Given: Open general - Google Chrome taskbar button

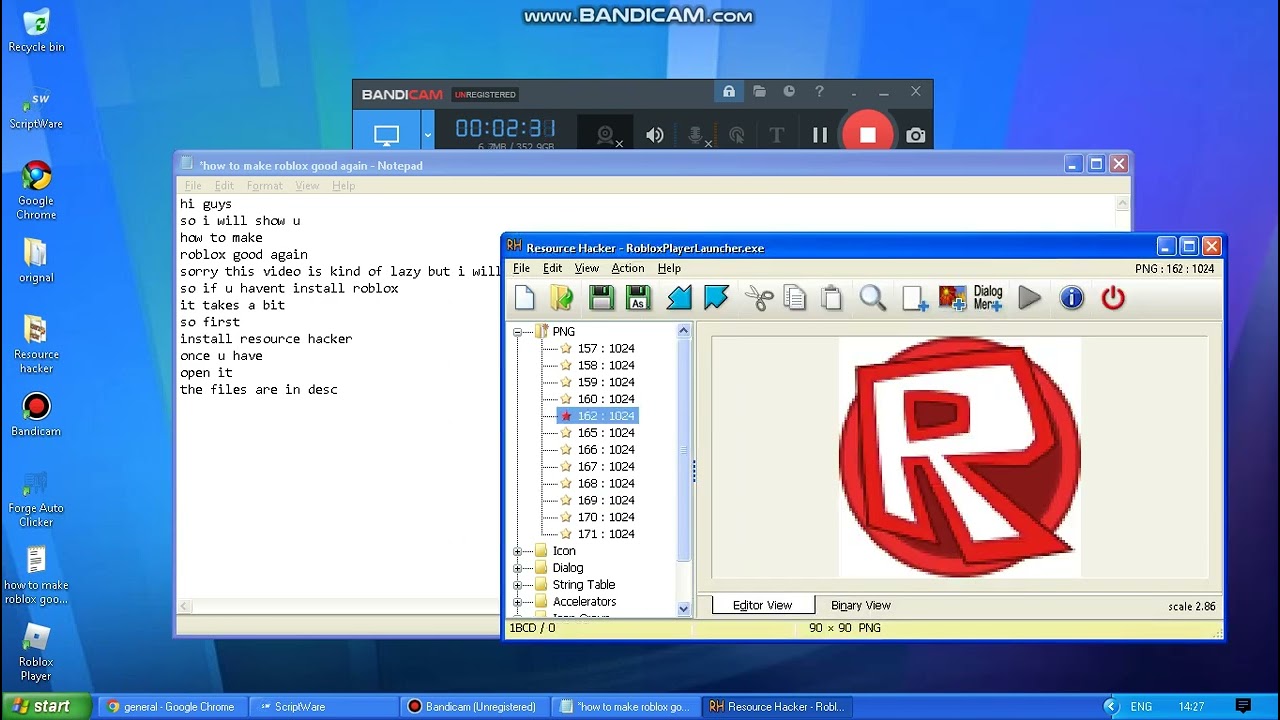Looking at the screenshot, I should (x=172, y=706).
